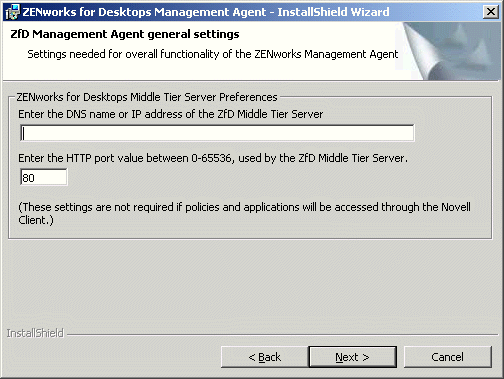
Task: Click the 'Middle Tier Server Preferences' group label
Action: 147,97
